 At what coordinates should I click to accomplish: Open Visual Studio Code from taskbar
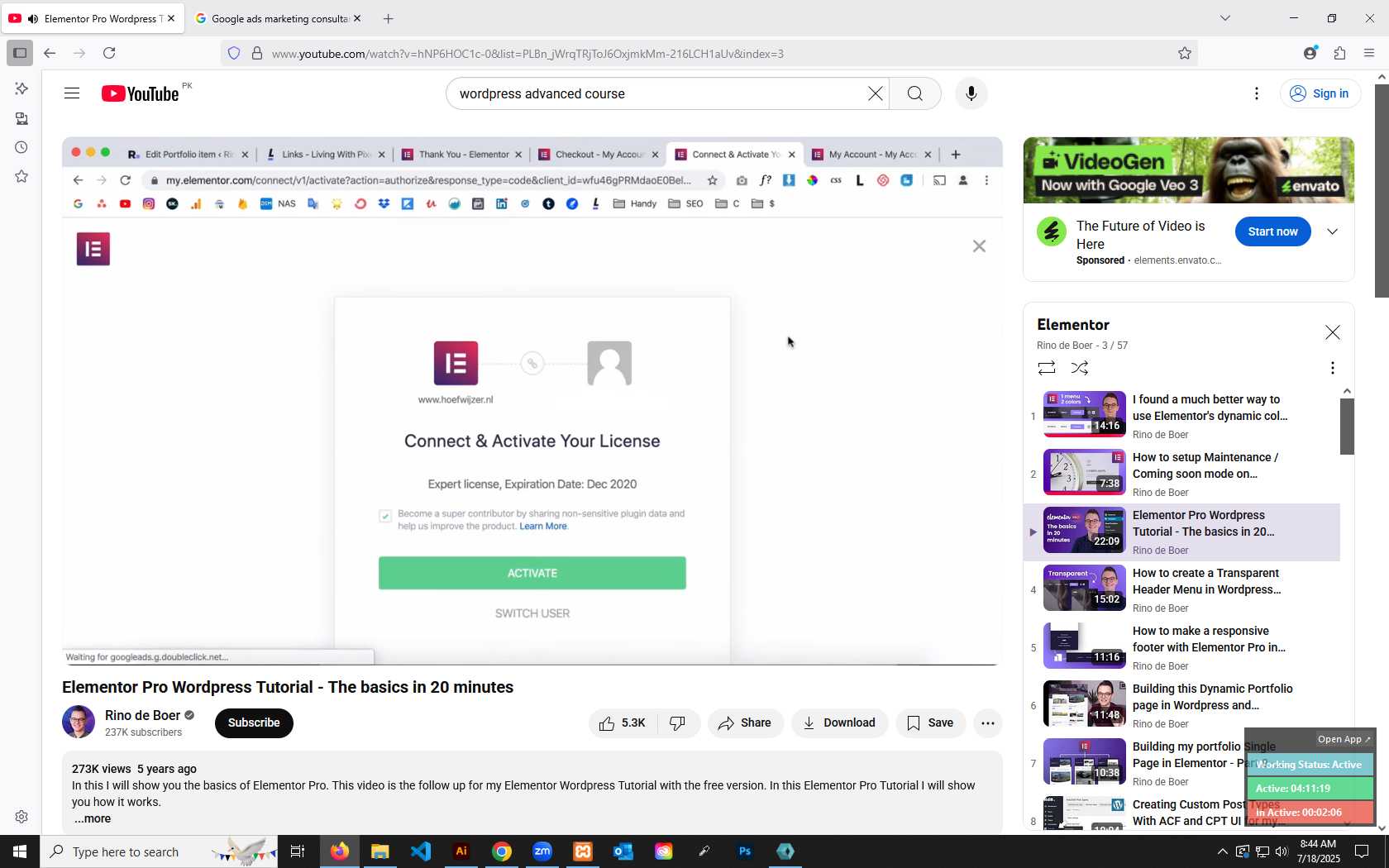(x=421, y=851)
